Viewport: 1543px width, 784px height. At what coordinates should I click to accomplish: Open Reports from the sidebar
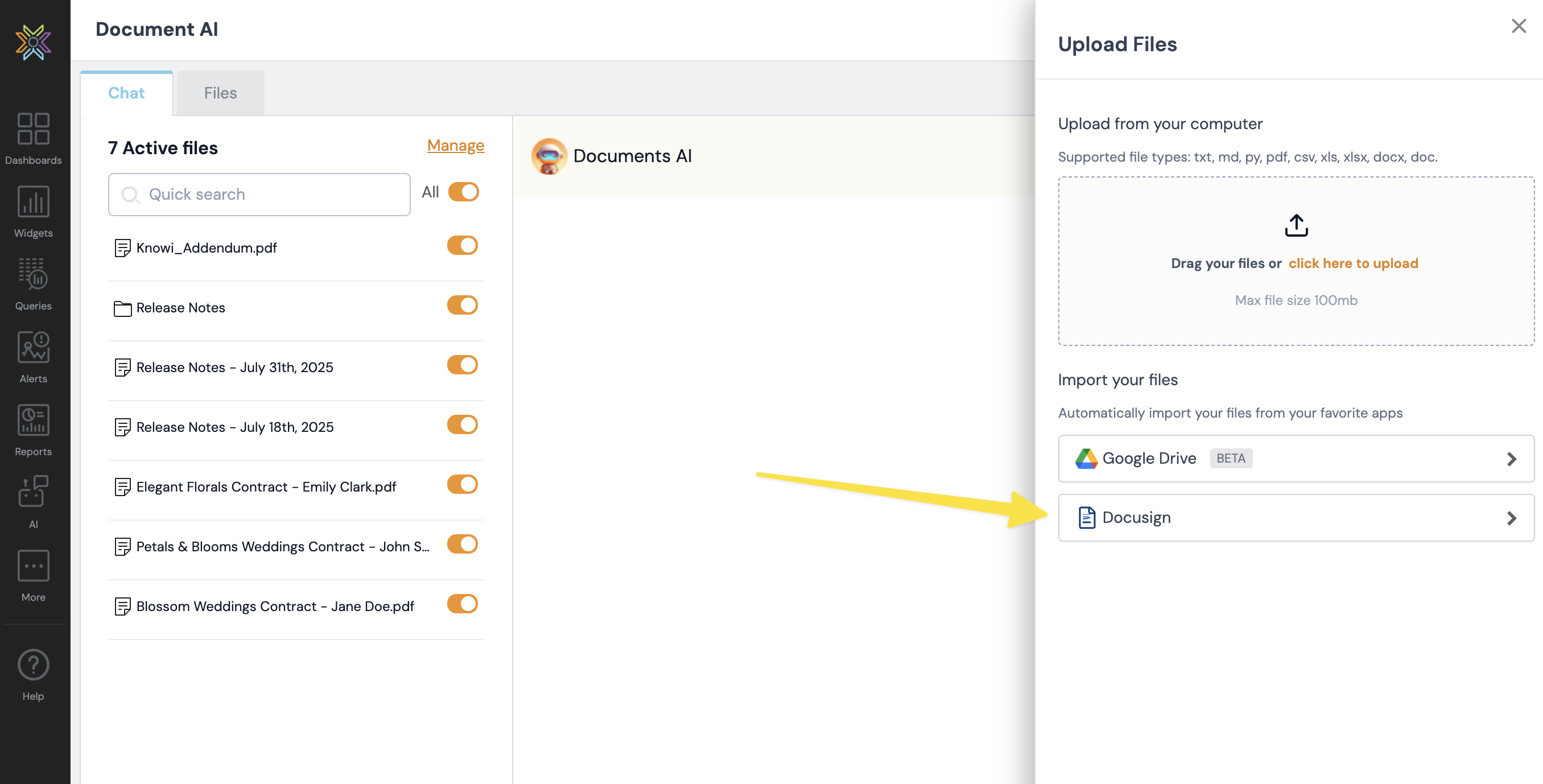(33, 420)
